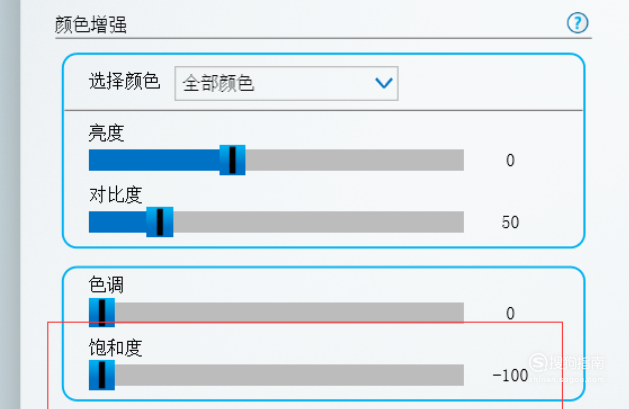
Task: Click the grey unfilled part of 亮度 track
Action: pyautogui.click(x=355, y=160)
